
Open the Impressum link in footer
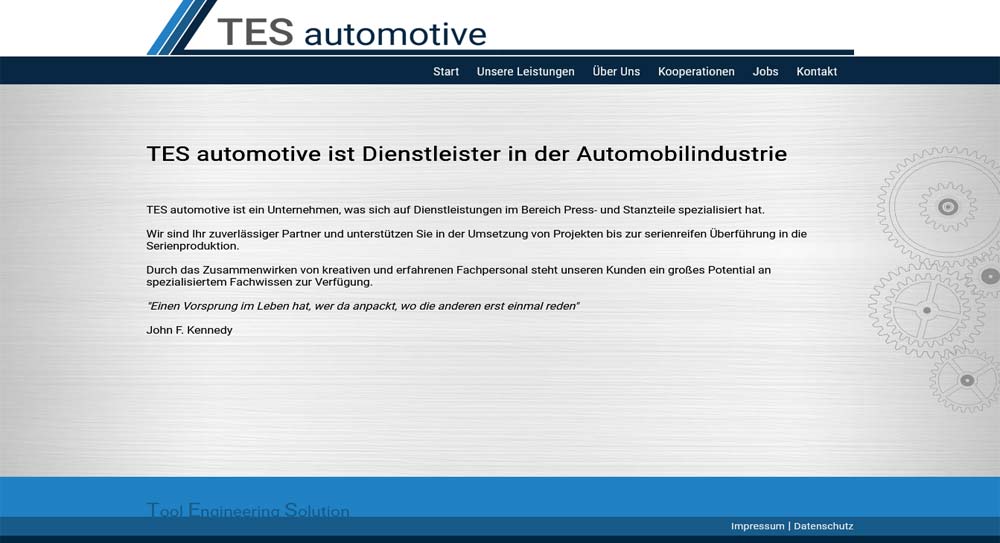click(758, 526)
